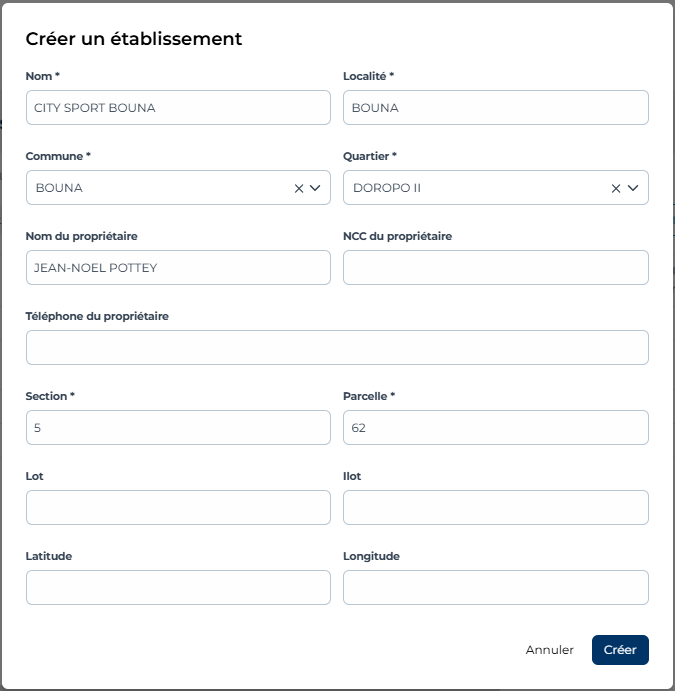The image size is (675, 691).
Task: Focus the Ilot input field
Action: pyautogui.click(x=495, y=508)
